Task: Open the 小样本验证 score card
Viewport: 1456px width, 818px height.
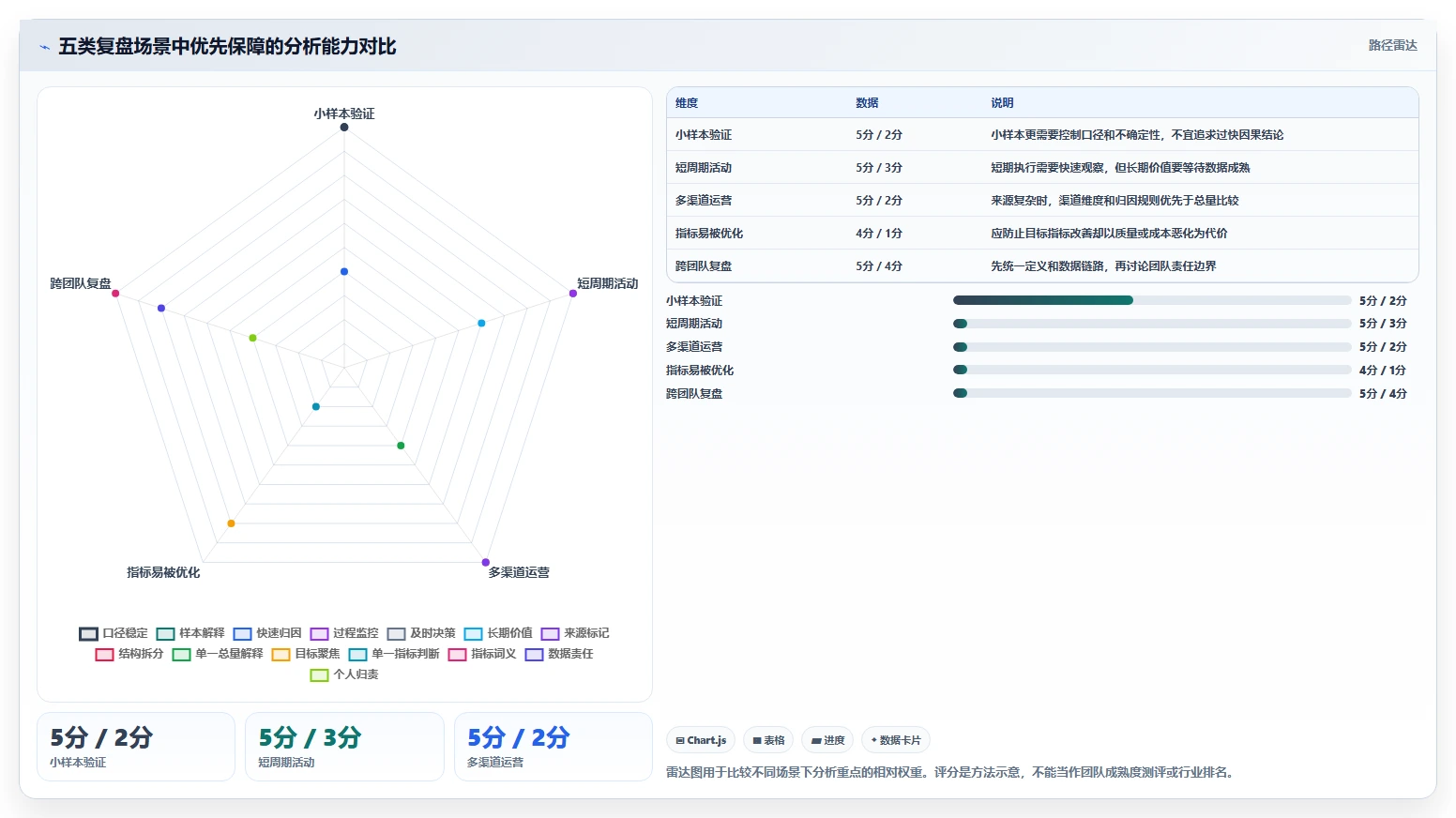Action: (136, 747)
